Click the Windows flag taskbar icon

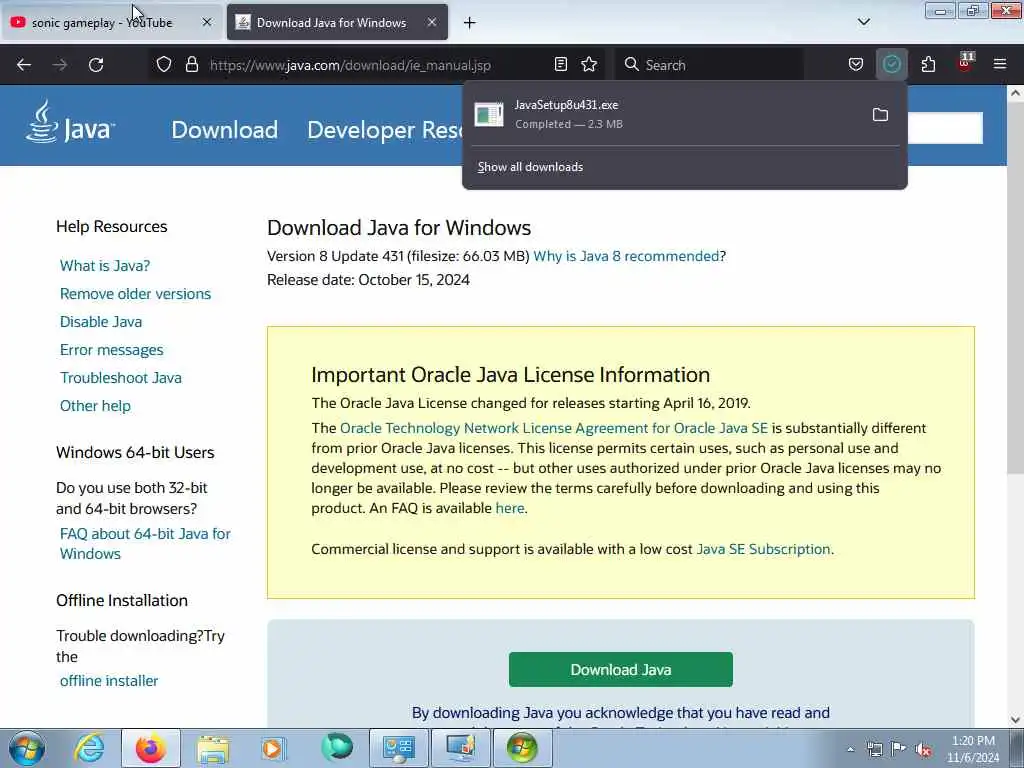click(x=522, y=748)
